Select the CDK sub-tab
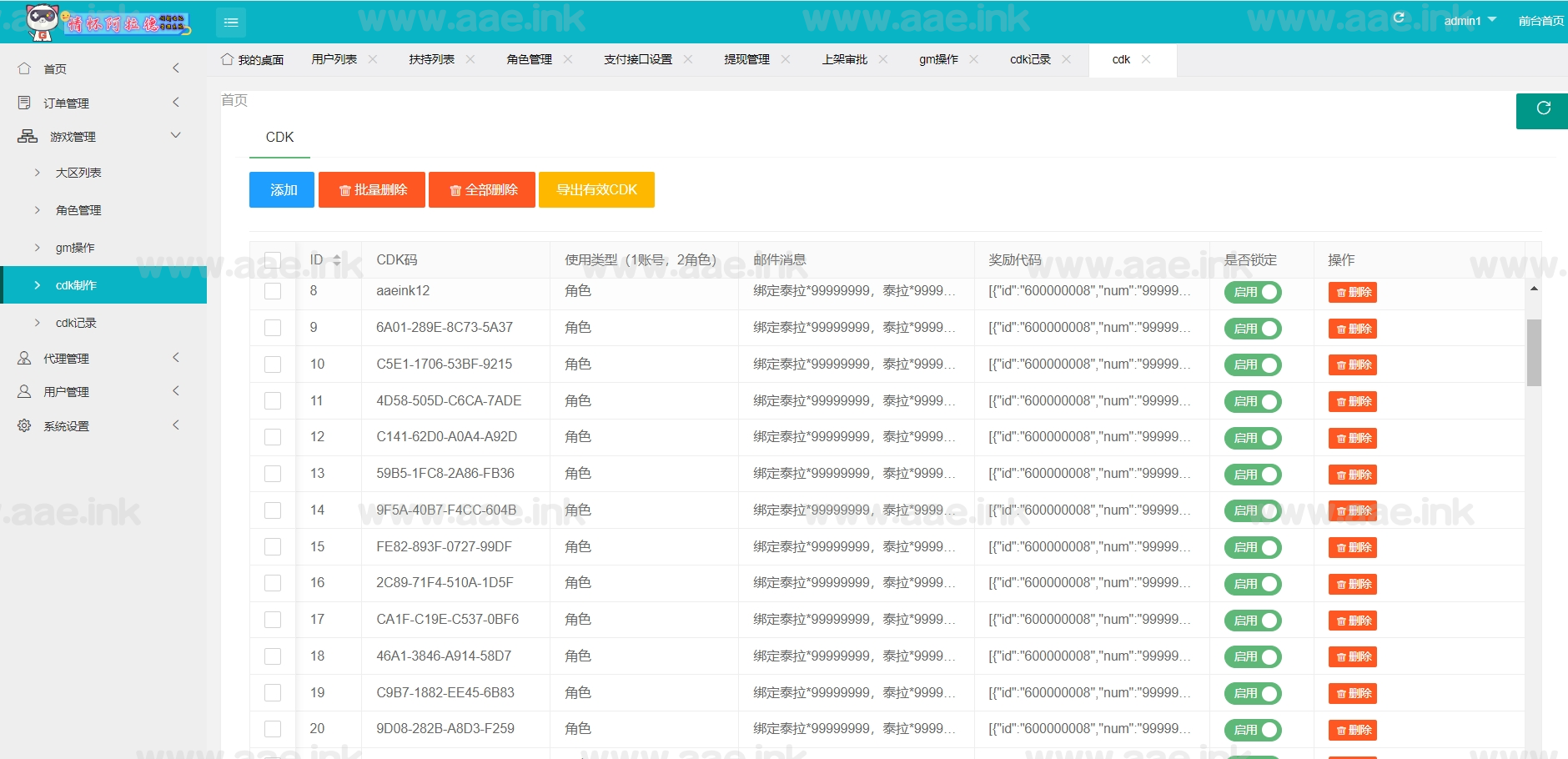Image resolution: width=1568 pixels, height=759 pixels. point(279,138)
